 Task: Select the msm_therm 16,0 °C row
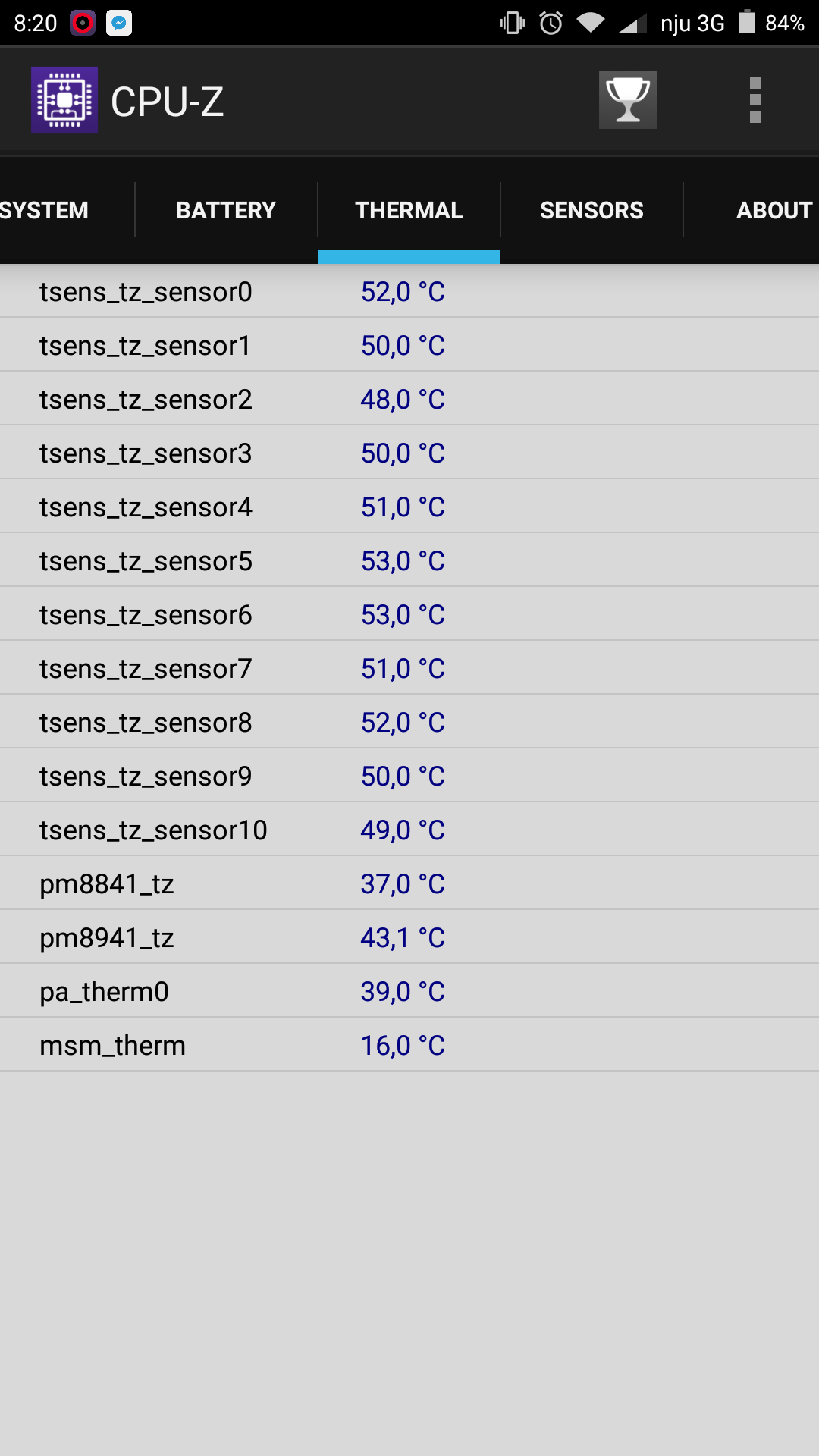pos(409,1046)
